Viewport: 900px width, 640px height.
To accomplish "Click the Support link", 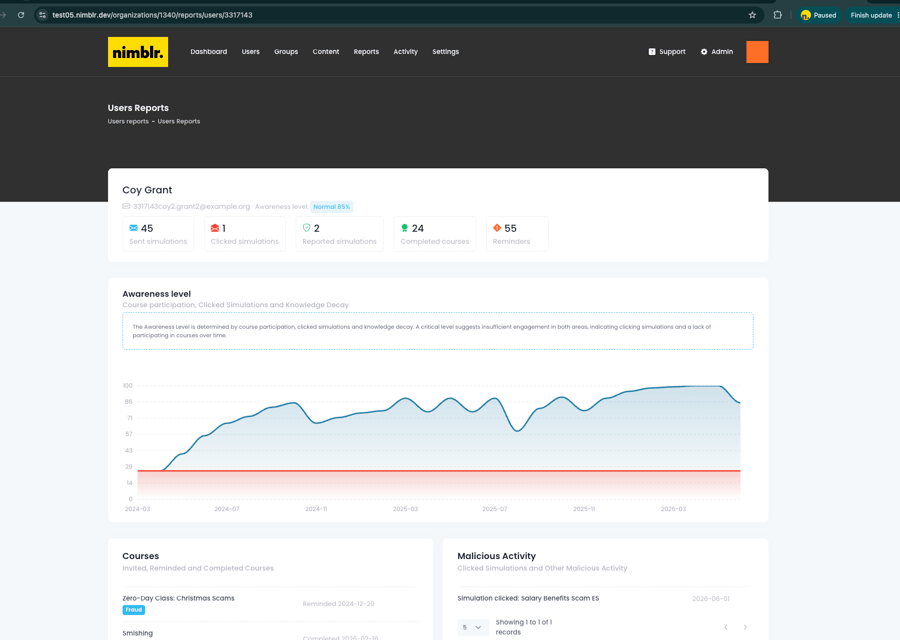I will tap(667, 52).
